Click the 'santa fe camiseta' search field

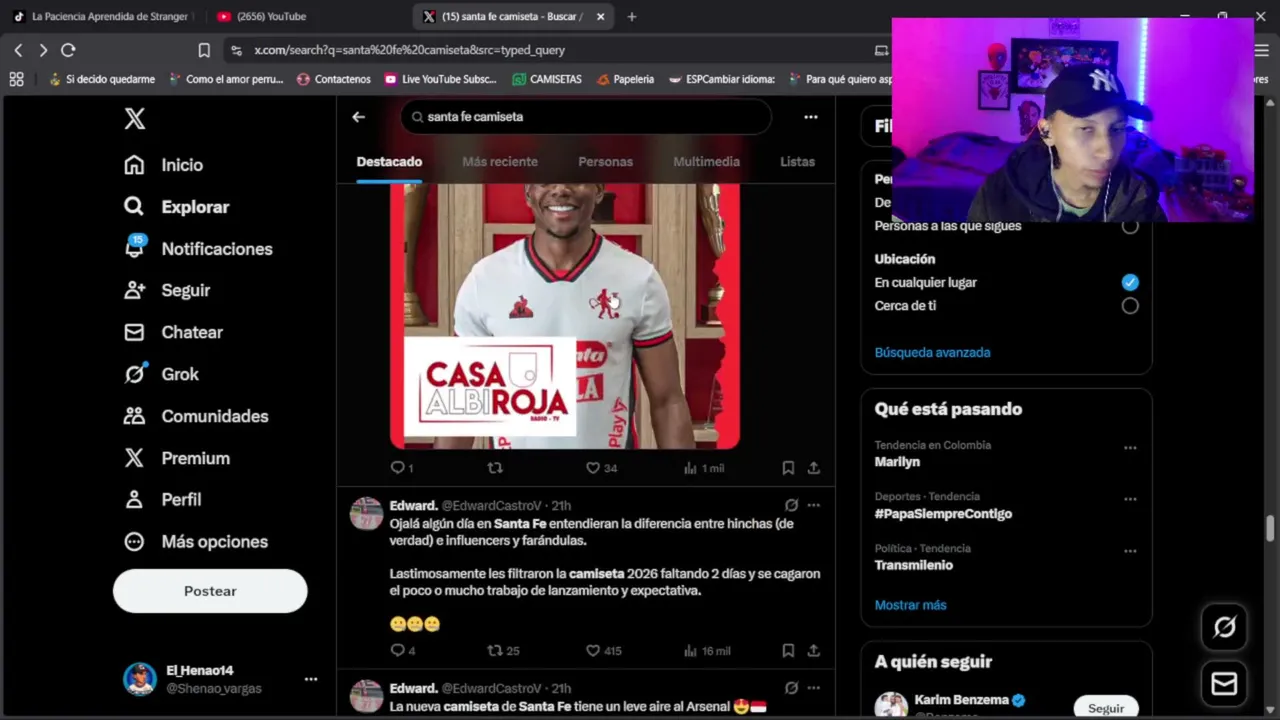tap(586, 117)
